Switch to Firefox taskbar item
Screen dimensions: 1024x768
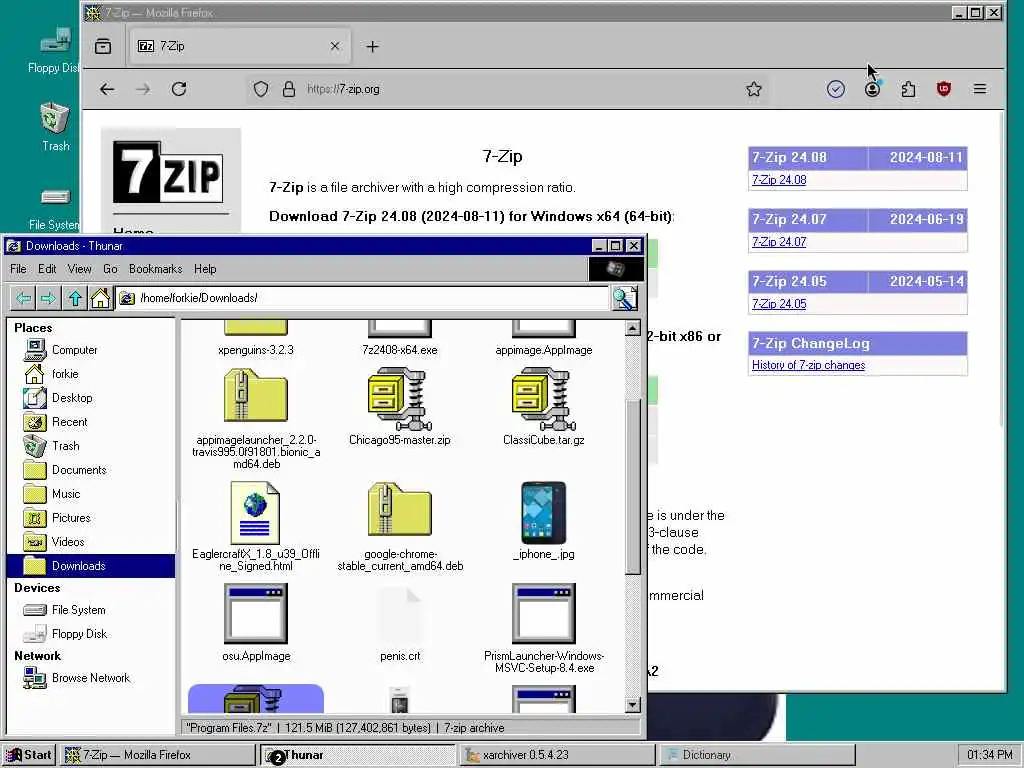[x=159, y=755]
